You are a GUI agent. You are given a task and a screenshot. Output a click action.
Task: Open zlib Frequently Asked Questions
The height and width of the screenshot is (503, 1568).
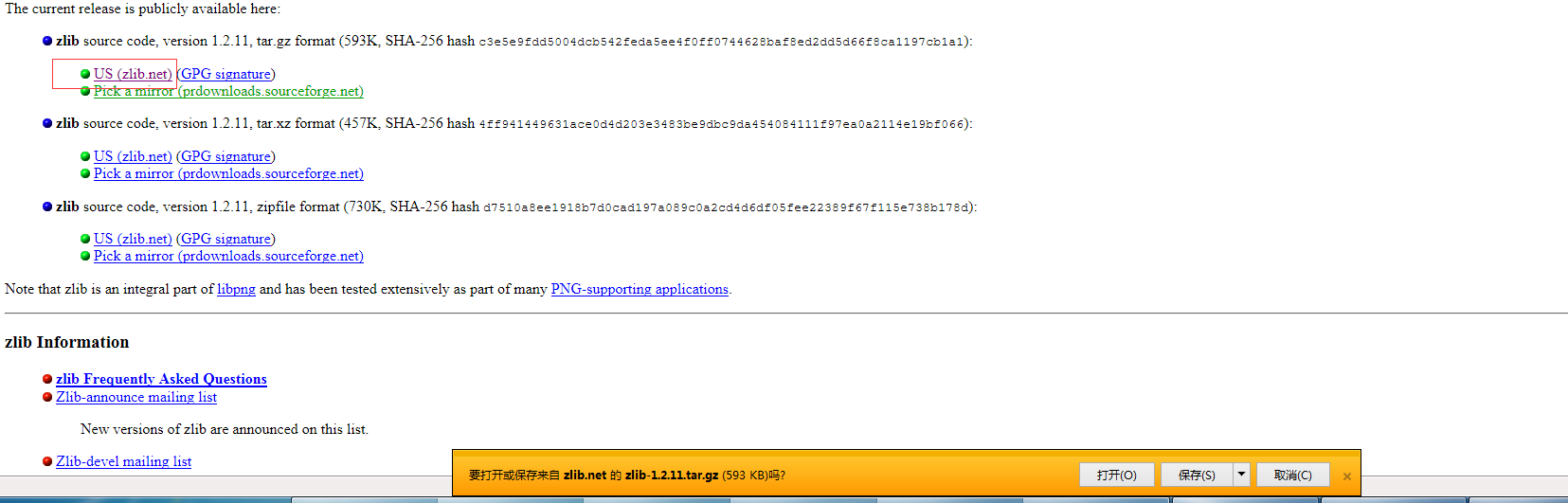pyautogui.click(x=161, y=379)
